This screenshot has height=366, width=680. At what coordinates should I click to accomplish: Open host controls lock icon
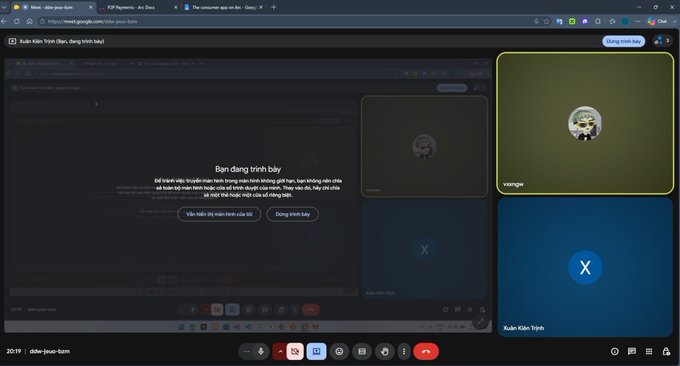(x=666, y=351)
